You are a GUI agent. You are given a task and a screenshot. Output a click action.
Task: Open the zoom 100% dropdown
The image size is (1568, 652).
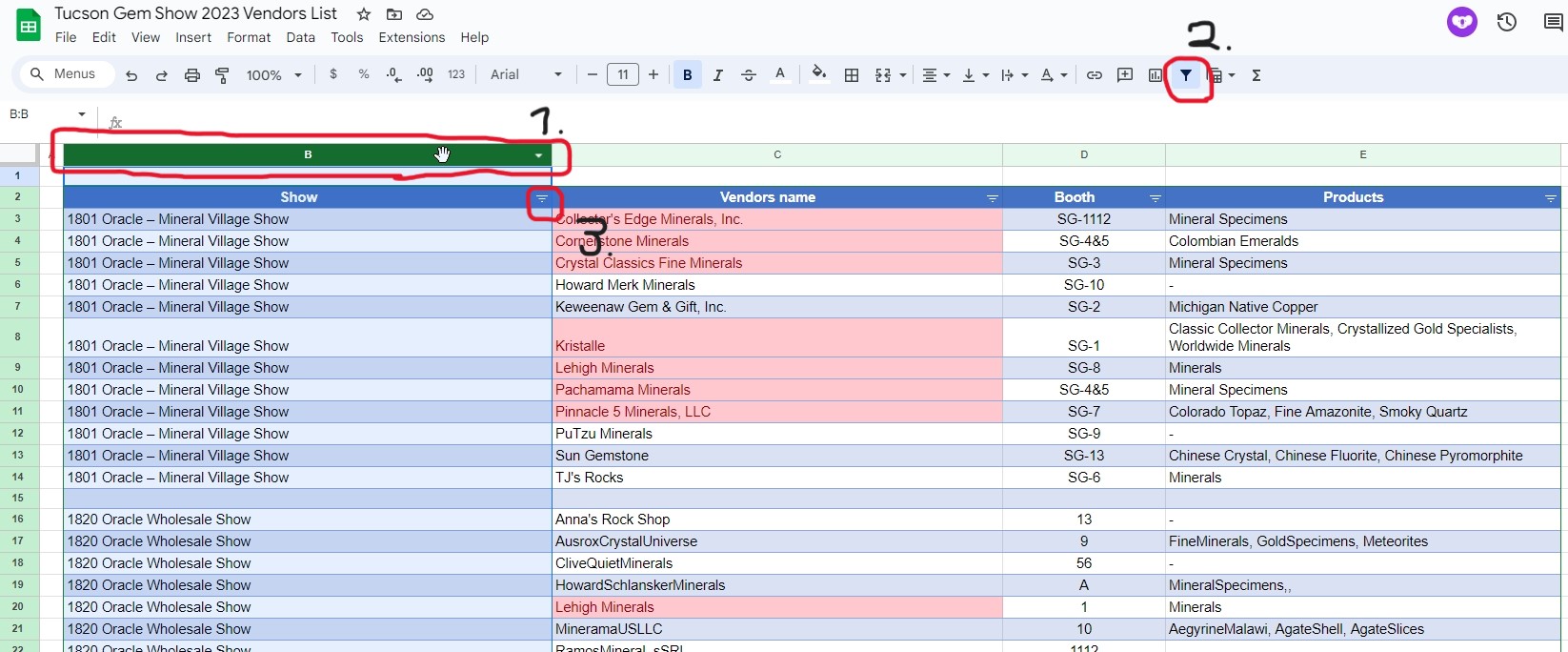point(273,75)
